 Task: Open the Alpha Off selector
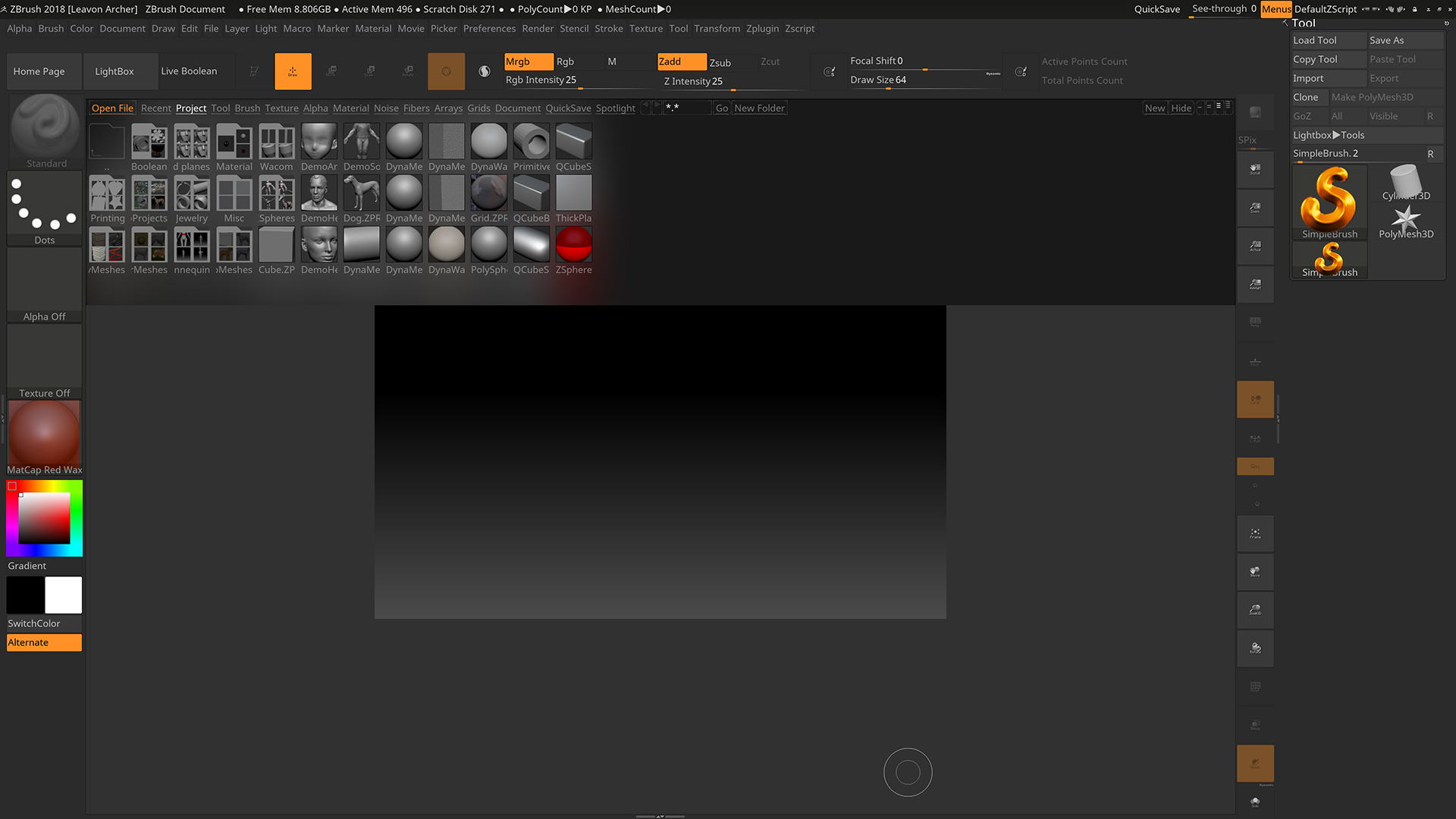[45, 284]
